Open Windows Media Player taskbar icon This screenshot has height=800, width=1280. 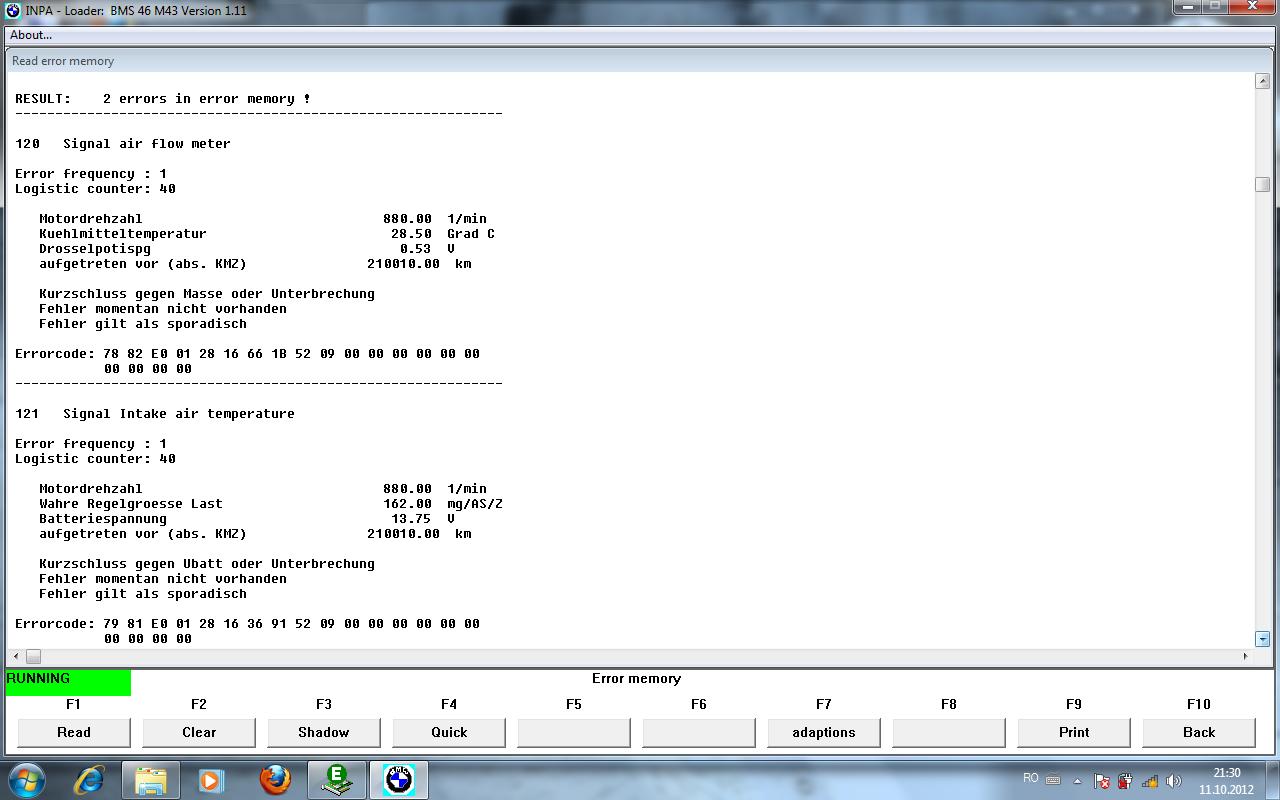pos(210,780)
